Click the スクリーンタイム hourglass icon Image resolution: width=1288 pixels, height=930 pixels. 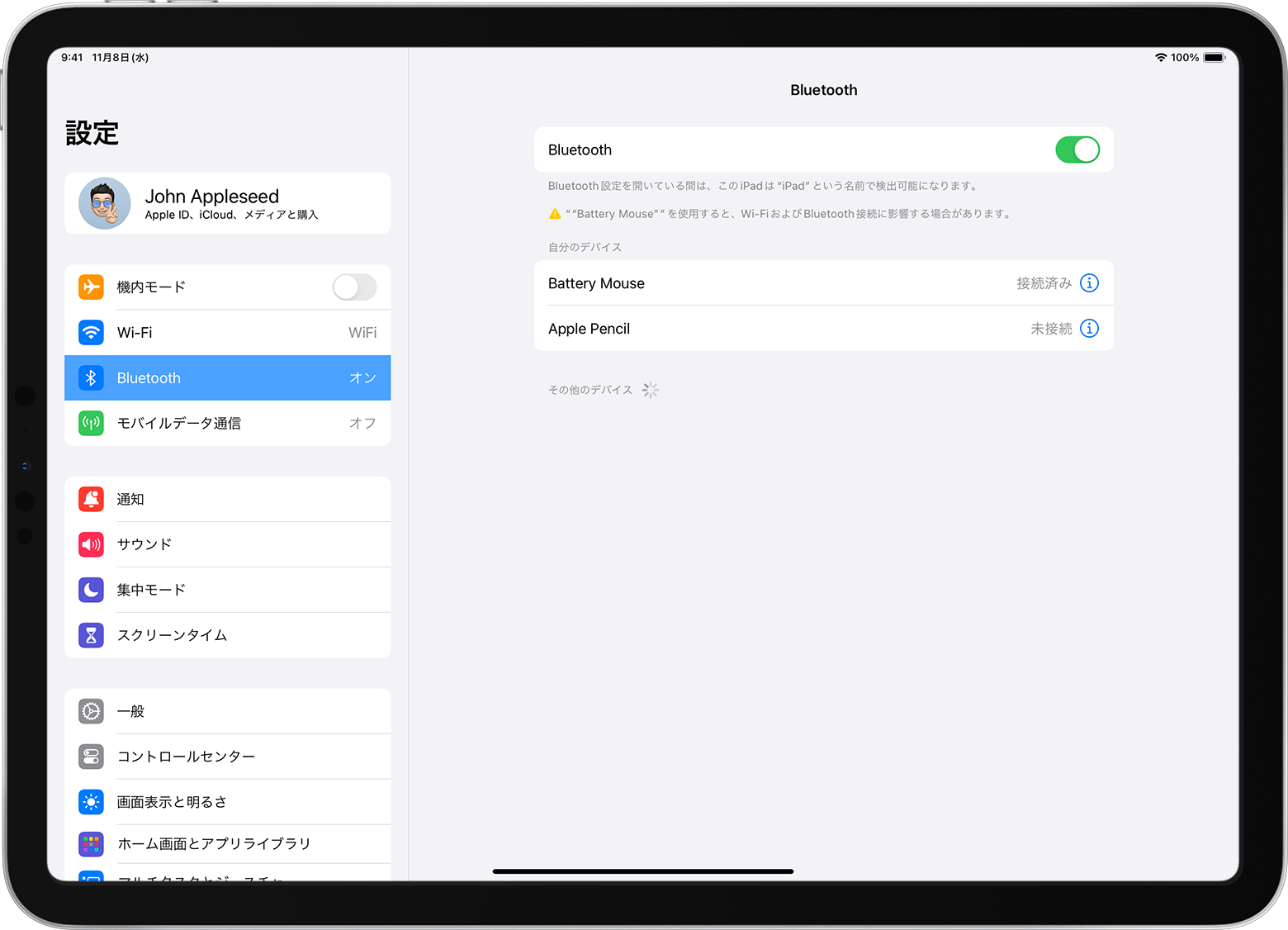click(x=91, y=635)
